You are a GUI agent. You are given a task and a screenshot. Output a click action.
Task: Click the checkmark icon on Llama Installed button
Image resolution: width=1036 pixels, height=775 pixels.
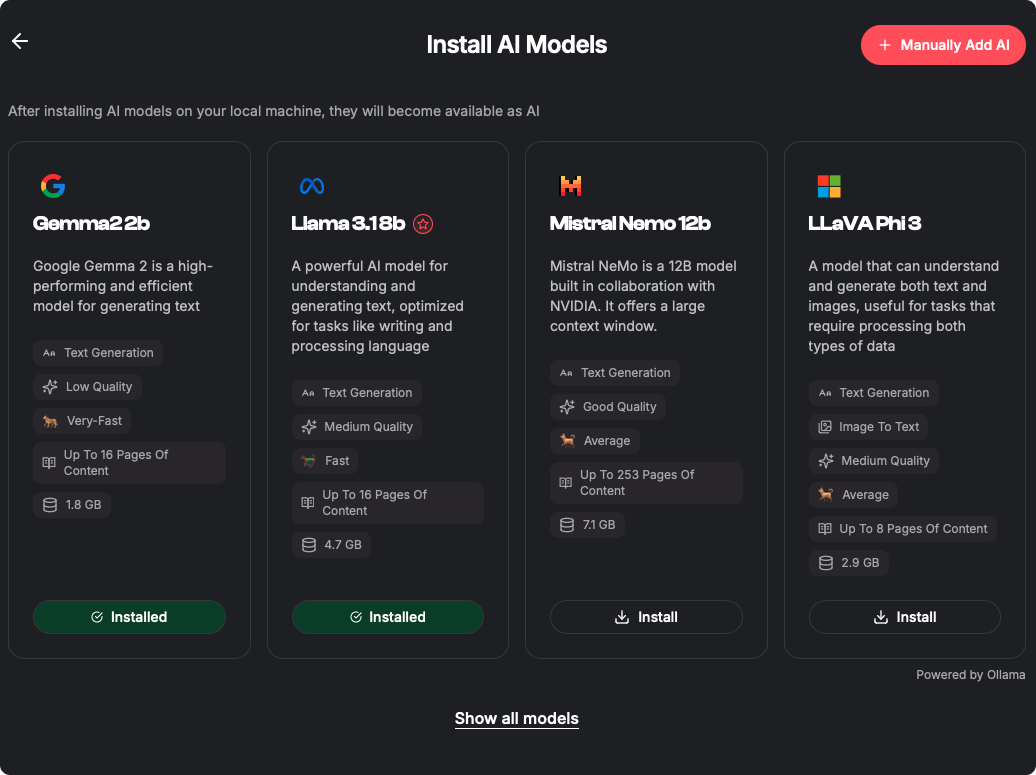(356, 617)
